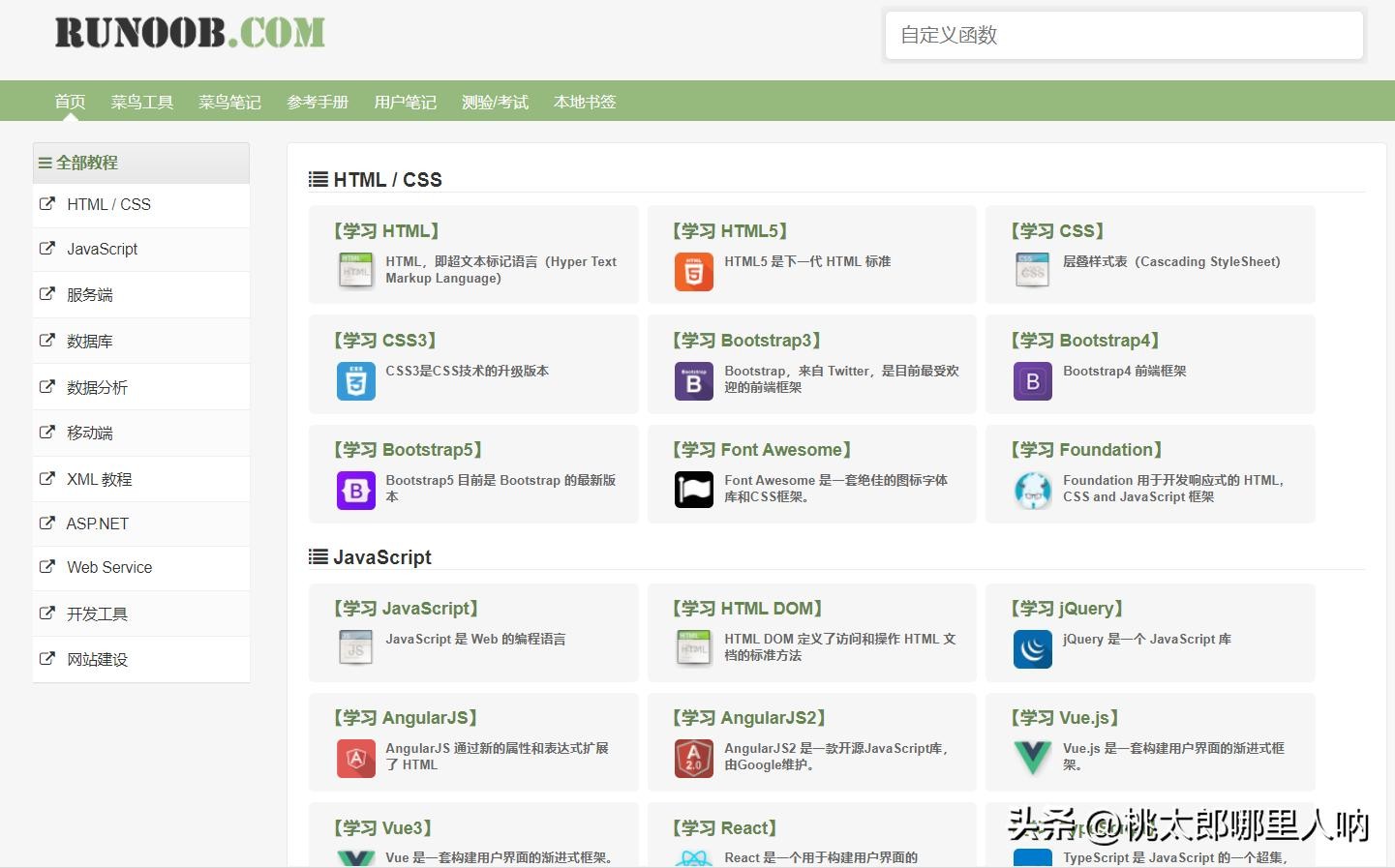Screen dimensions: 1395x868
Task: Select Web Service in the sidebar list
Action: tap(109, 567)
